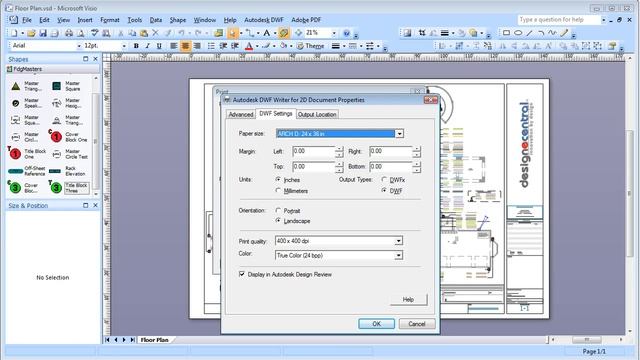Image resolution: width=640 pixels, height=360 pixels.
Task: Select Portrait orientation
Action: click(x=278, y=211)
